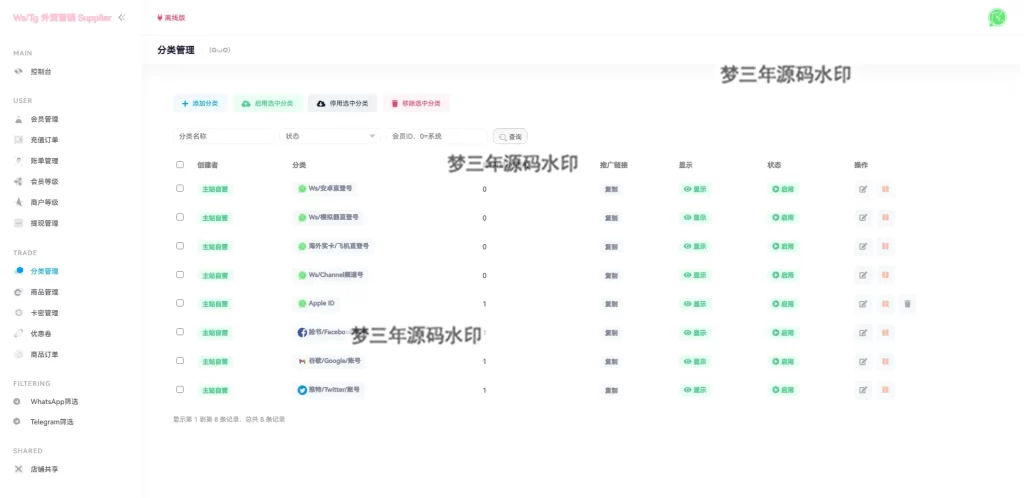Click the 启用选中分类 button
The width and height of the screenshot is (1024, 498).
pyautogui.click(x=268, y=103)
